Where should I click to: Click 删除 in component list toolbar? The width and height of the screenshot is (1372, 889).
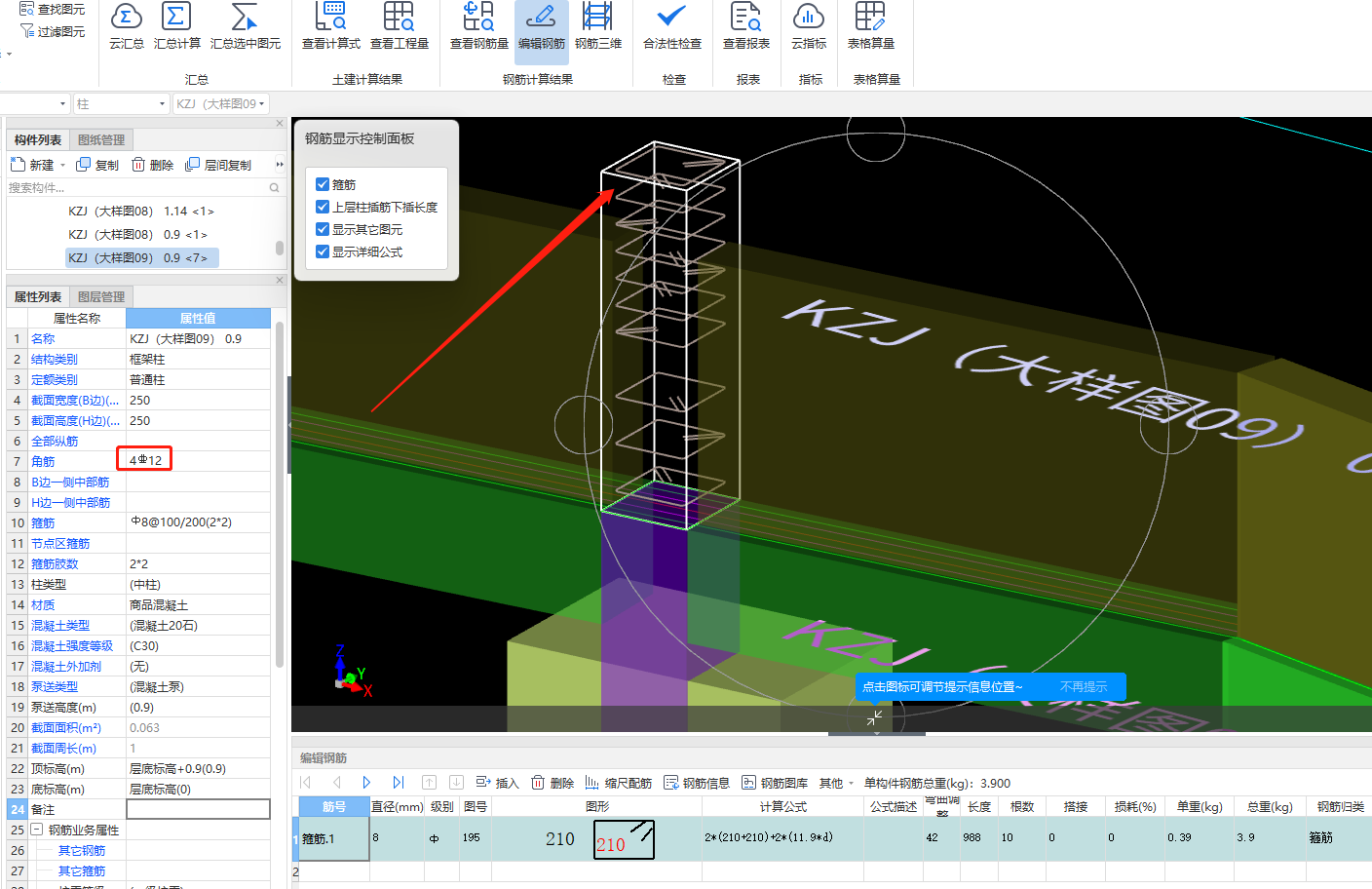[x=152, y=165]
